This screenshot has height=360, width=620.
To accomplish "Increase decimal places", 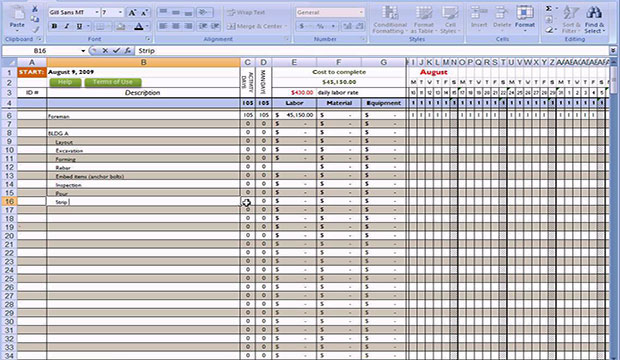I will point(348,27).
